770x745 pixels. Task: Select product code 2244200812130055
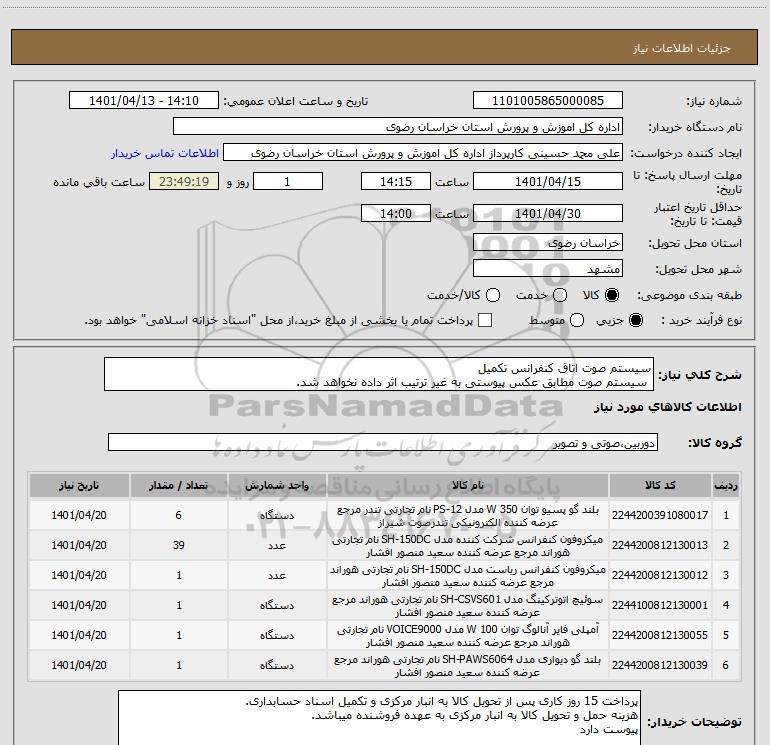tap(660, 635)
